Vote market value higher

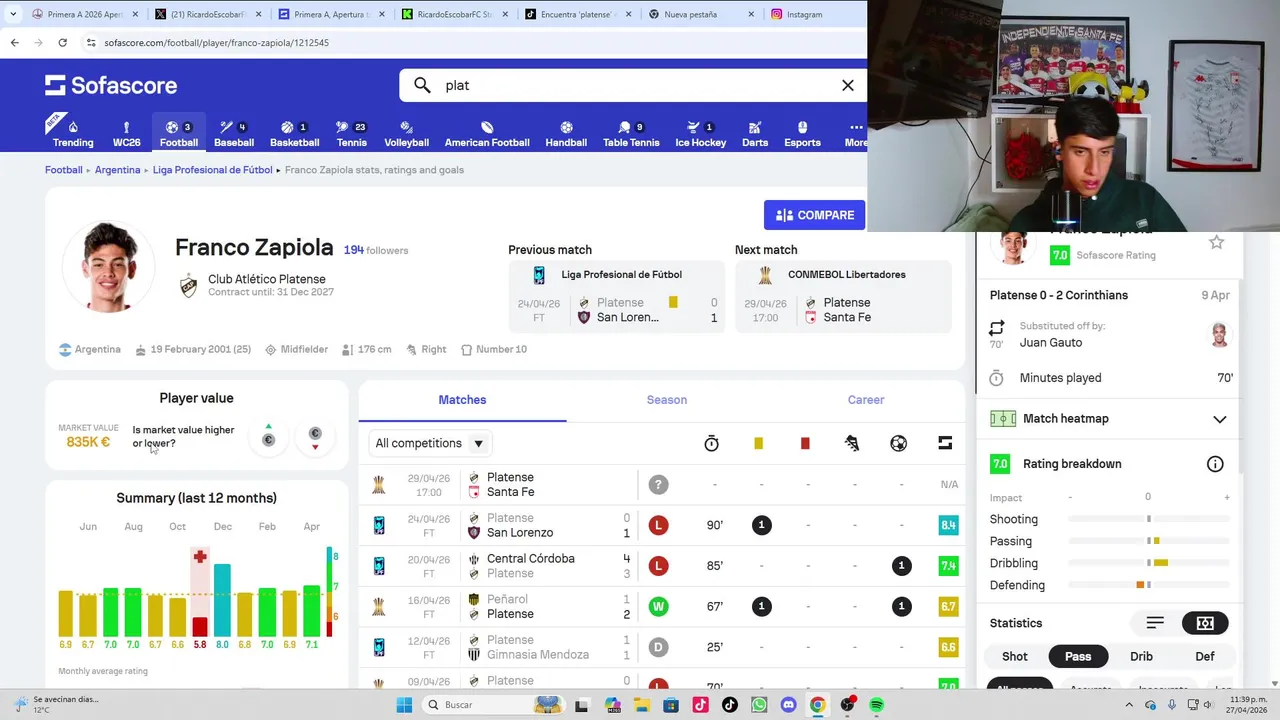click(x=268, y=437)
